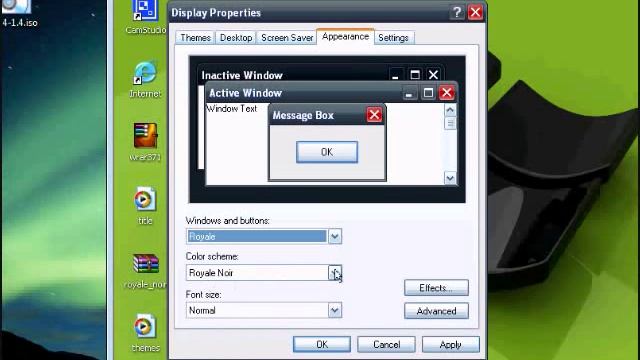The height and width of the screenshot is (360, 640).
Task: Click the Active Window preview maximize icon
Action: 428,93
